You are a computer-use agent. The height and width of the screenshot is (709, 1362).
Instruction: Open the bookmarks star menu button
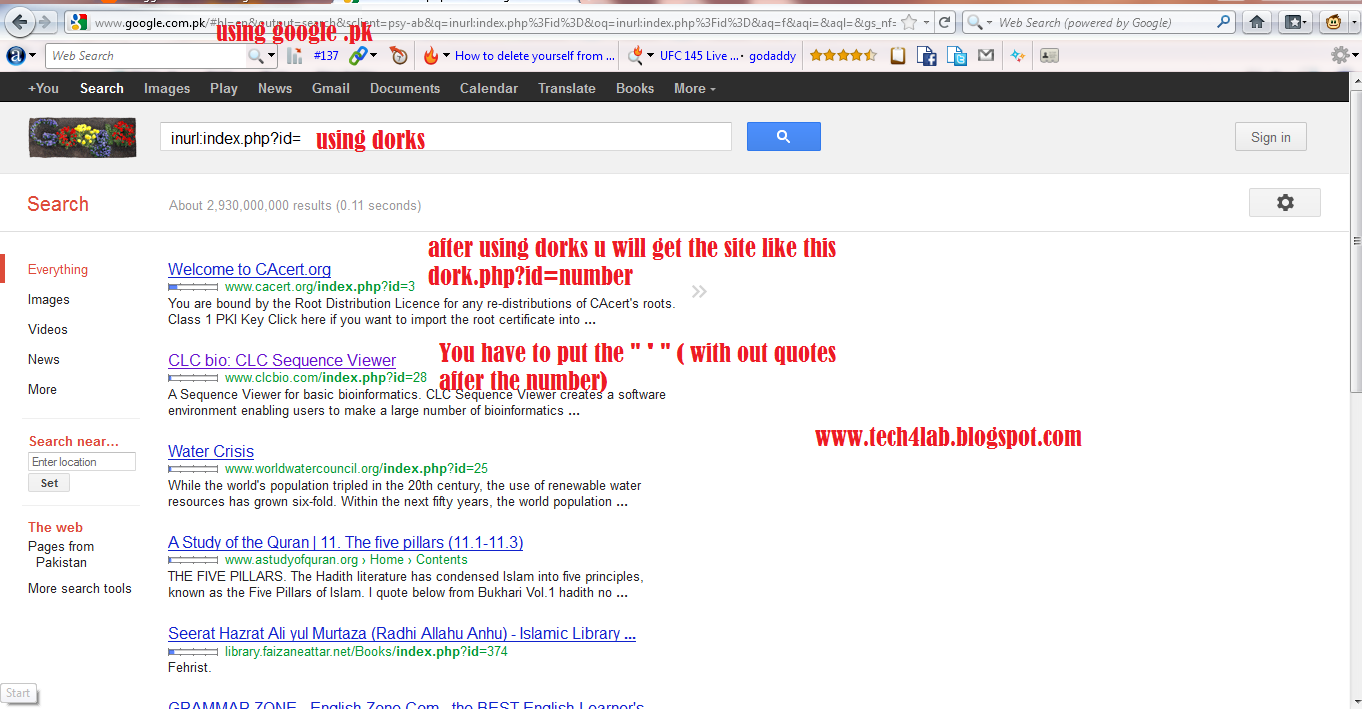tap(1296, 22)
